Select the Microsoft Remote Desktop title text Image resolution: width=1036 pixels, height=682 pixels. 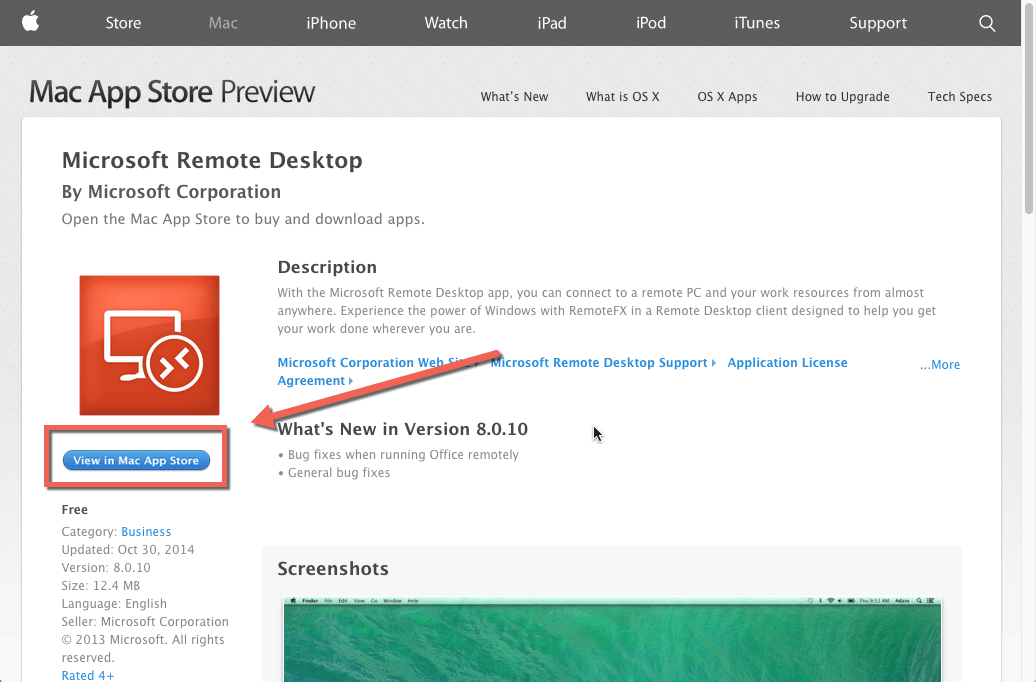click(212, 160)
